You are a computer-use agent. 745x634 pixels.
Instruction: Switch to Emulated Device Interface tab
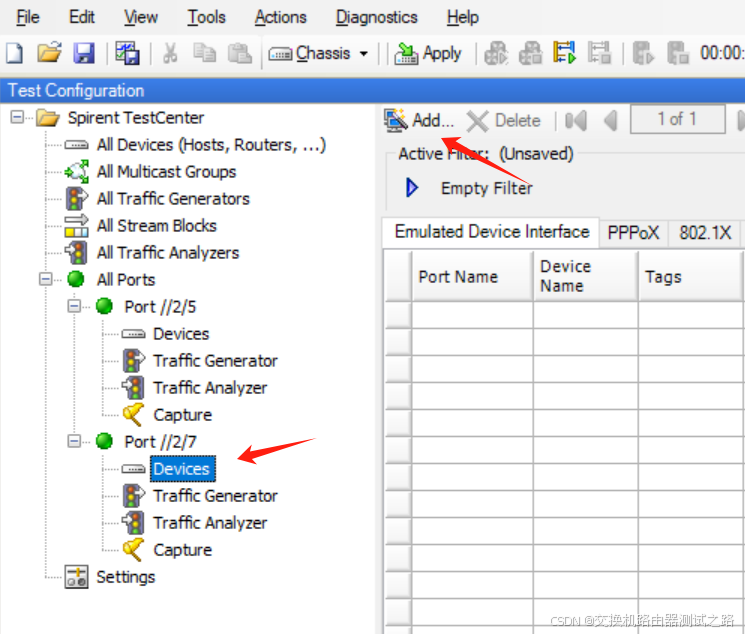point(491,232)
